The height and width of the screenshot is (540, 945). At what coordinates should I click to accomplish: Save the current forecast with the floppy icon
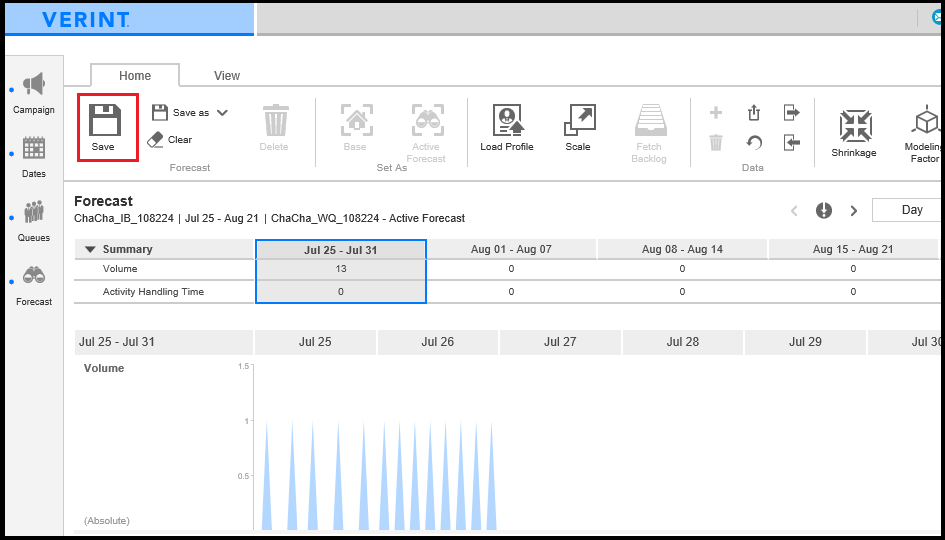[x=104, y=127]
